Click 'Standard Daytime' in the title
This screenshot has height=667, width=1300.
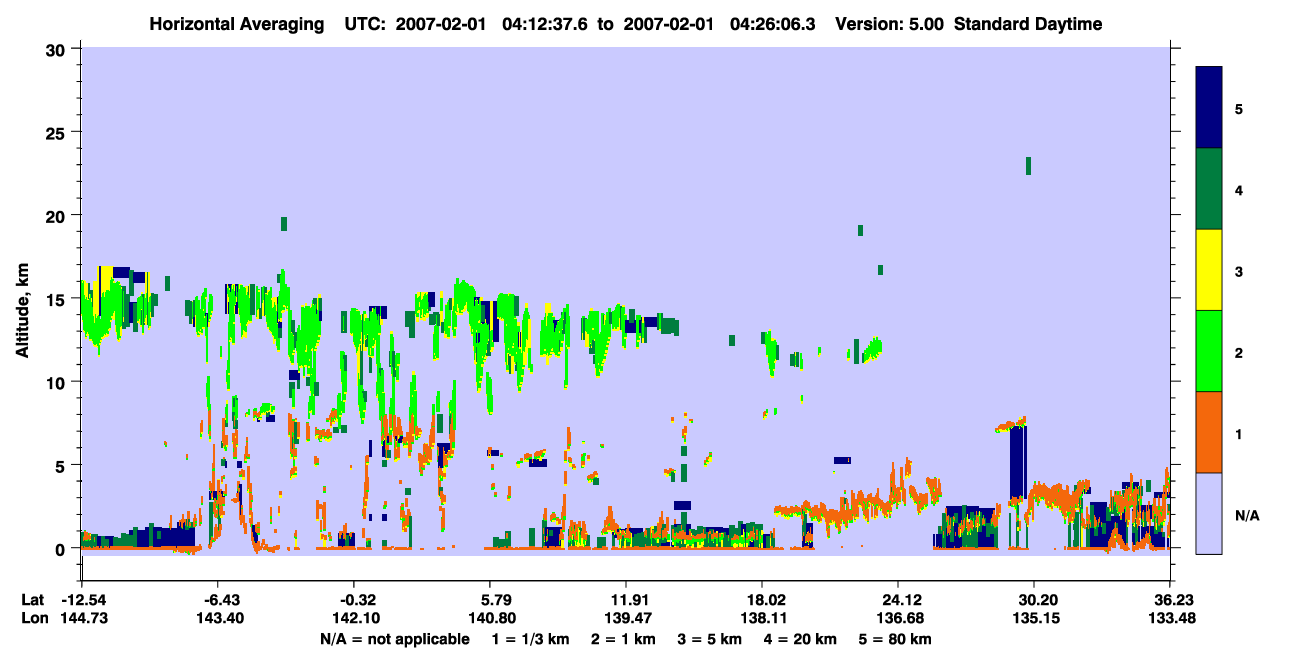point(1028,24)
